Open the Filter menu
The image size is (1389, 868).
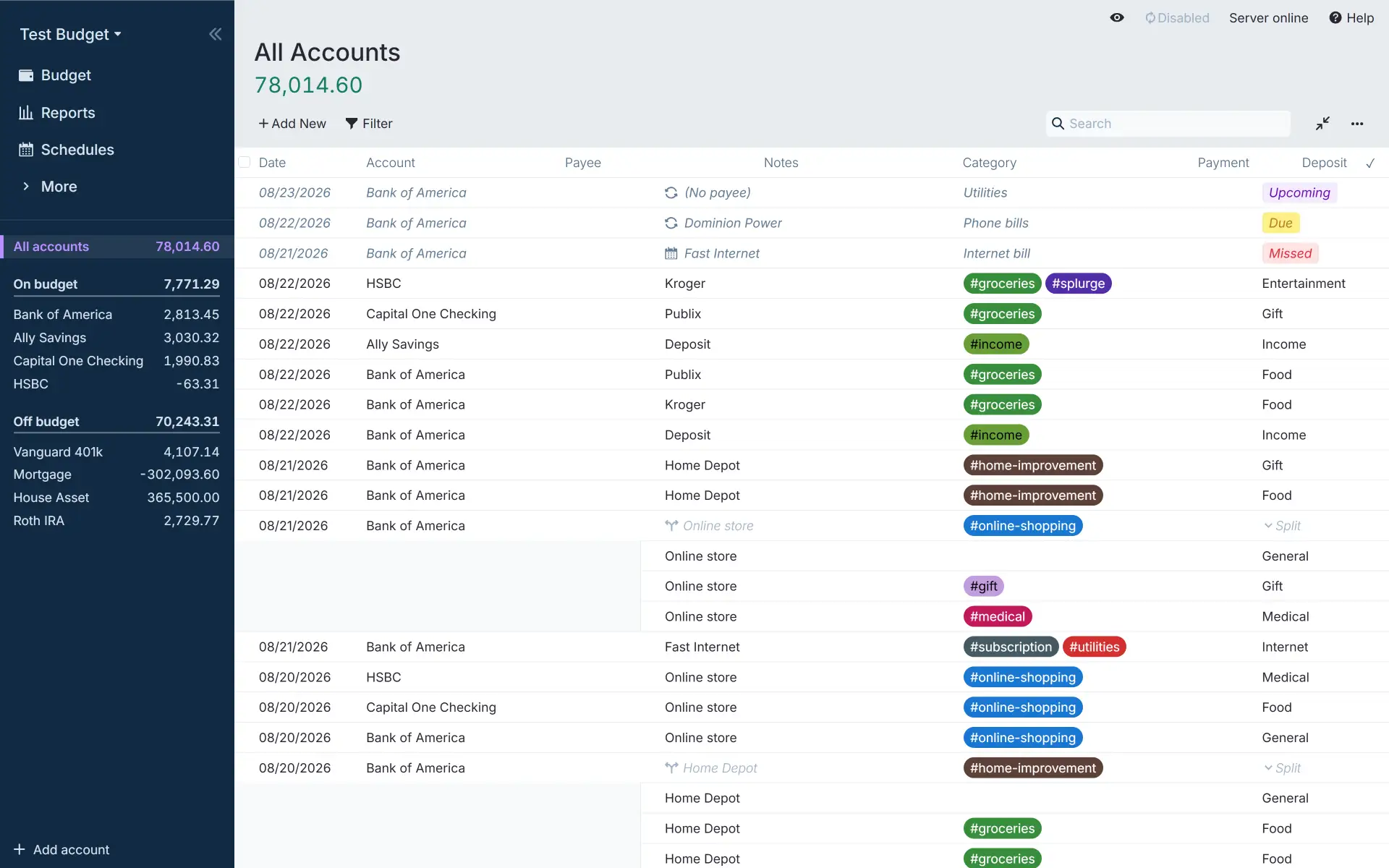click(369, 124)
